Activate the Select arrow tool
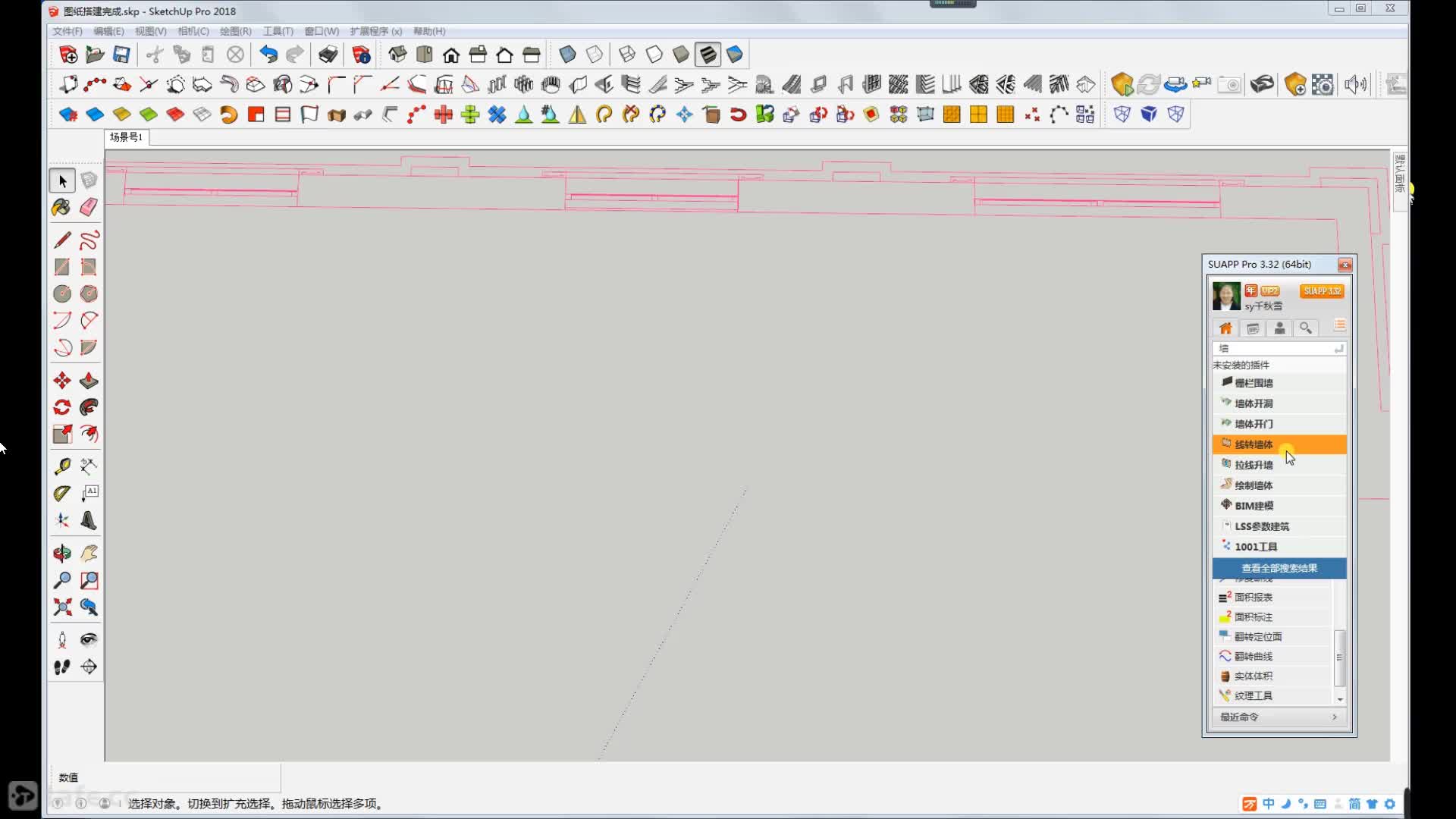 (62, 180)
